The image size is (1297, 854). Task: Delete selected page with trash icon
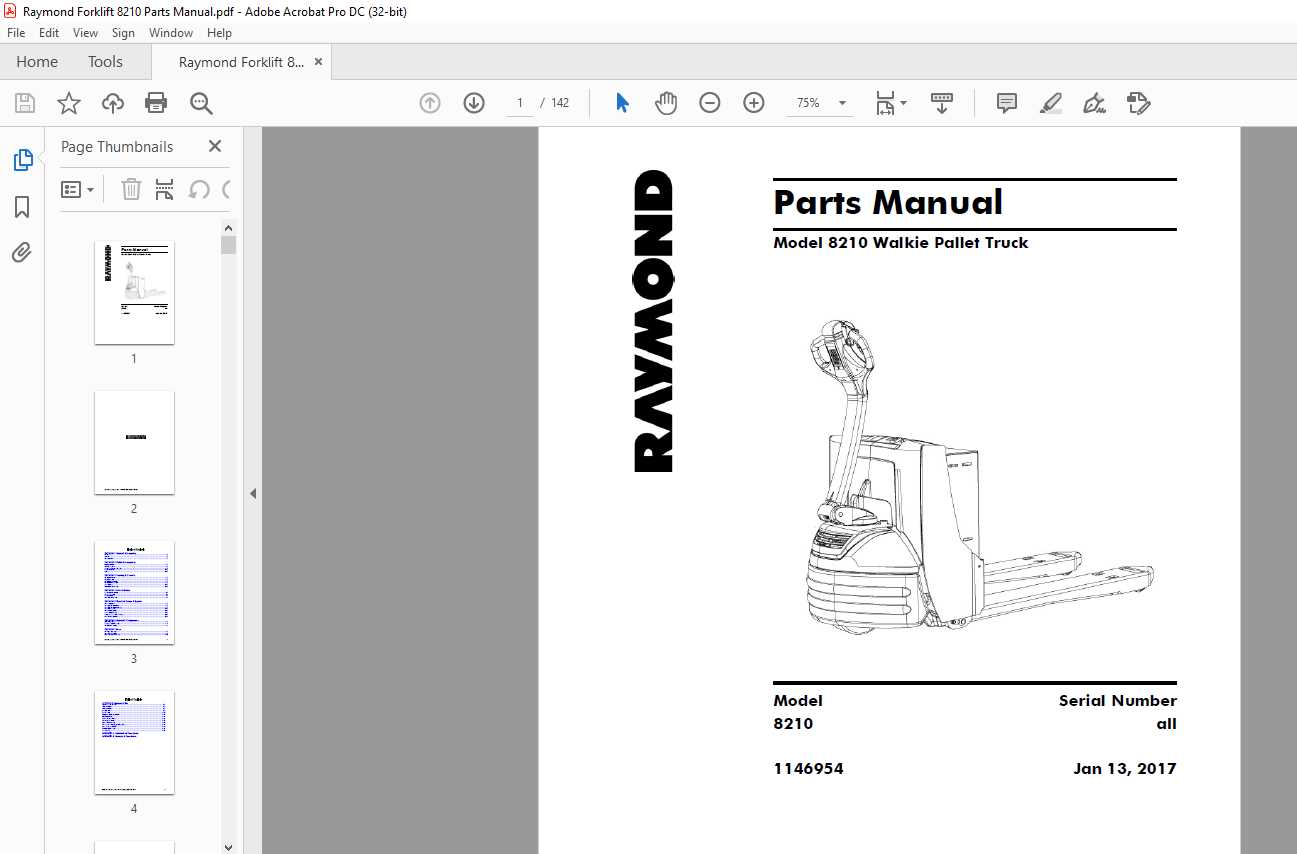click(x=131, y=189)
